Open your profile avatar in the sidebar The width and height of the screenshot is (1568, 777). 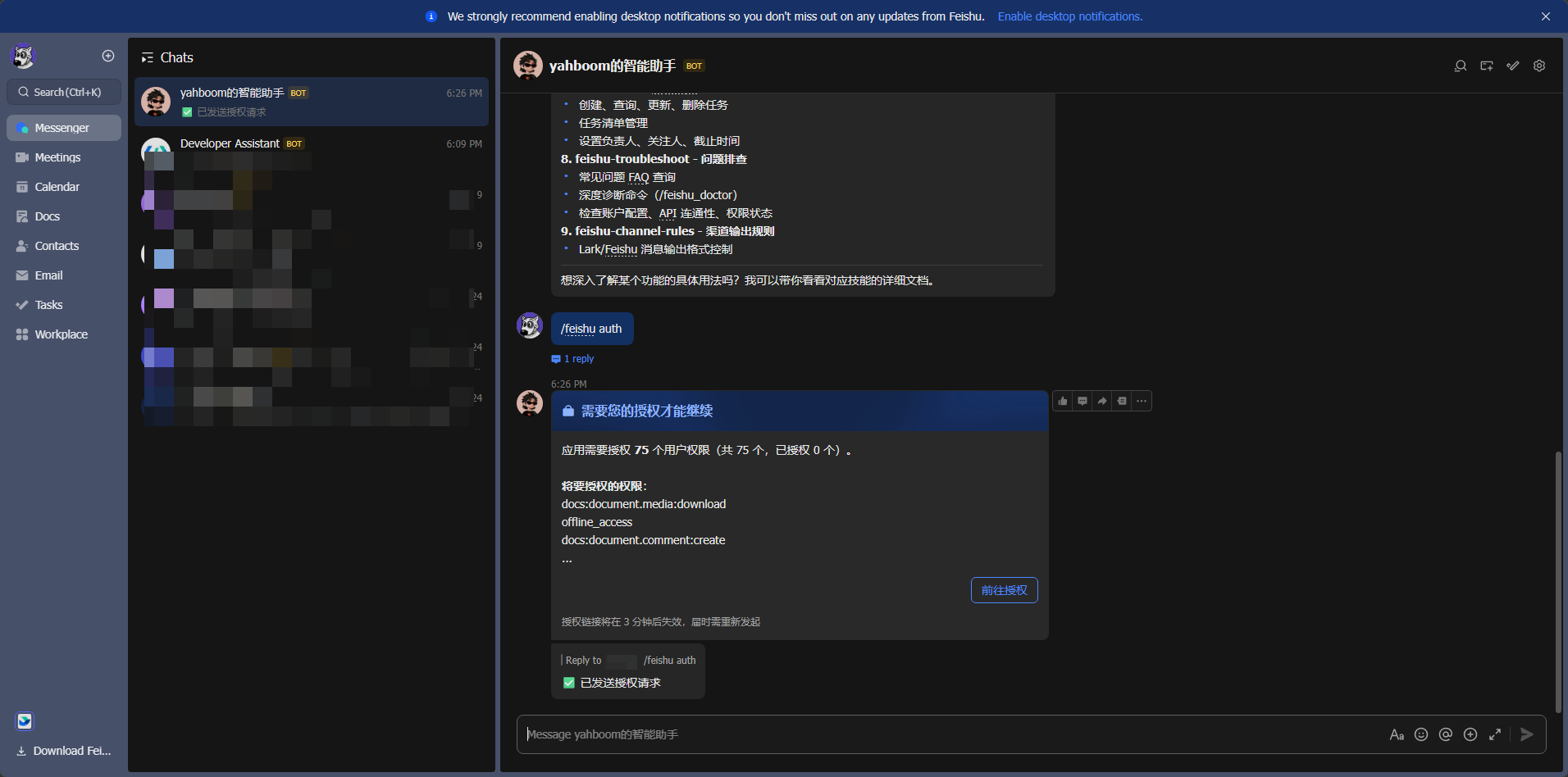pyautogui.click(x=23, y=56)
